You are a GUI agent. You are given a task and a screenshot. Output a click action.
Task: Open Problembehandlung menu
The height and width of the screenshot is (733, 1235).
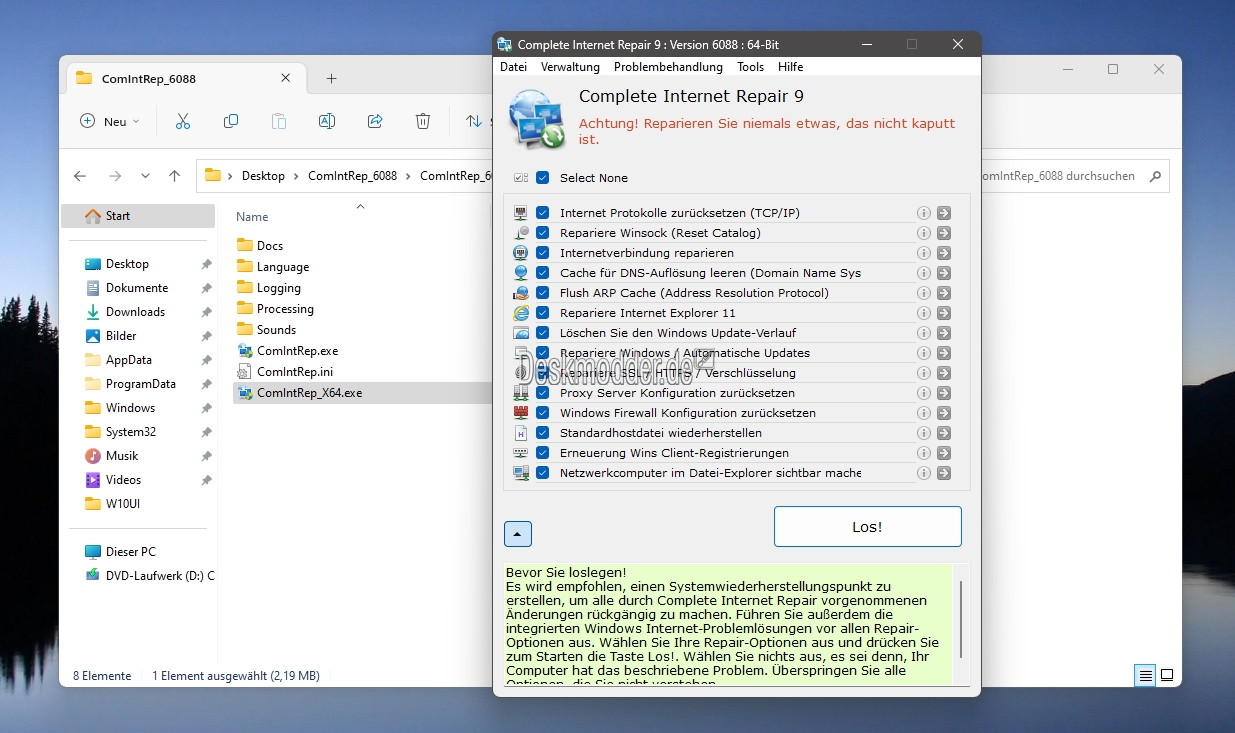[x=668, y=67]
